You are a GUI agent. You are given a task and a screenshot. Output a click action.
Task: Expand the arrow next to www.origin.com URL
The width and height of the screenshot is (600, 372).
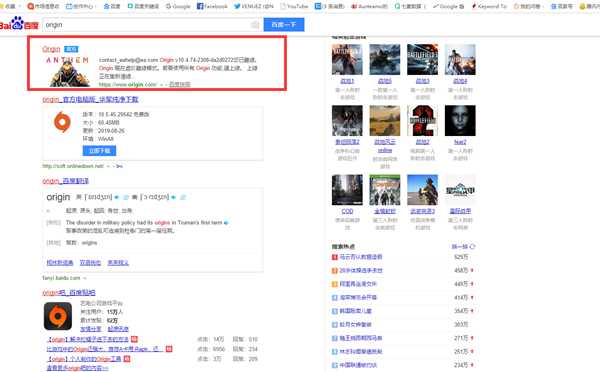[x=161, y=85]
